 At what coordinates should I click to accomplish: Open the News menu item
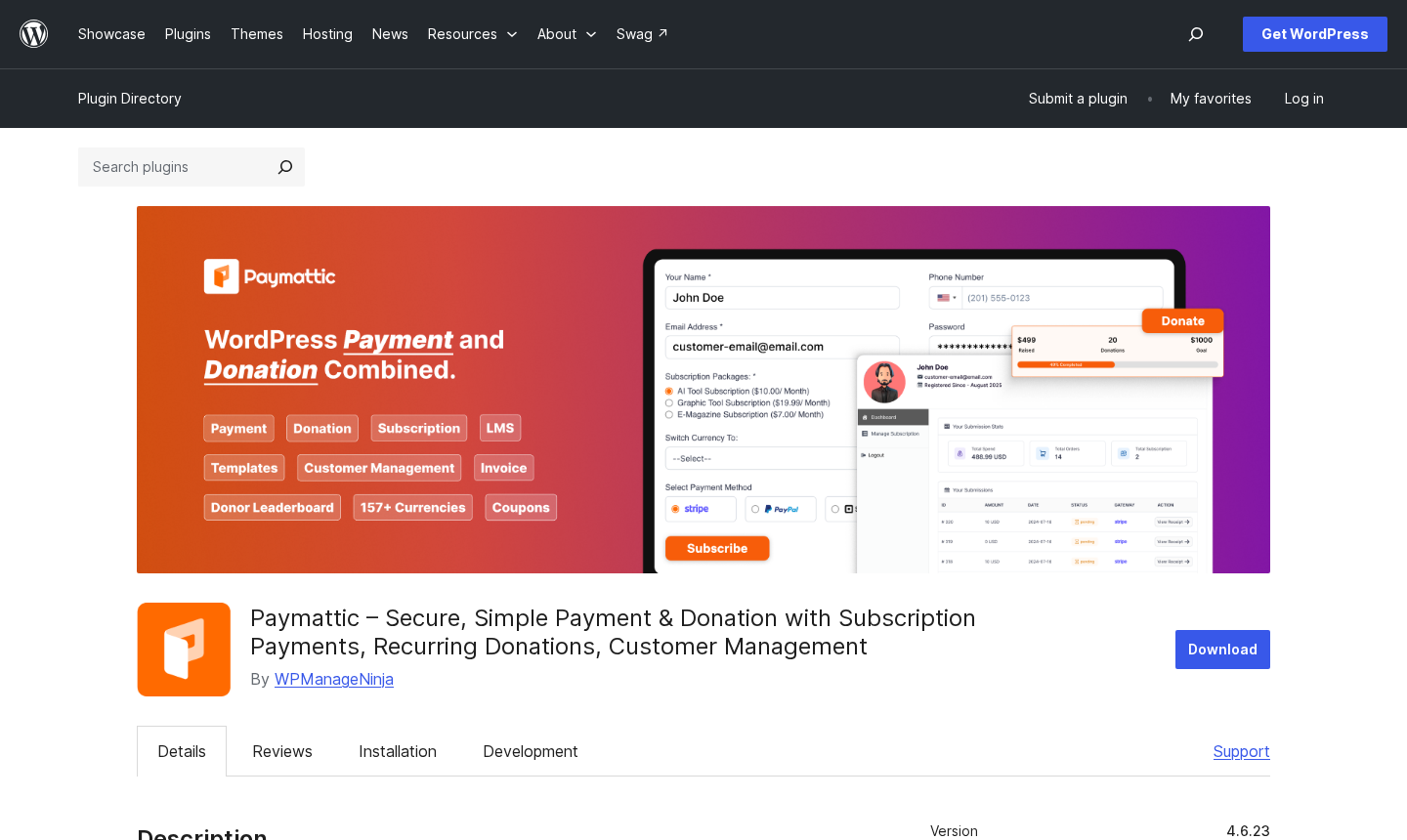(390, 34)
